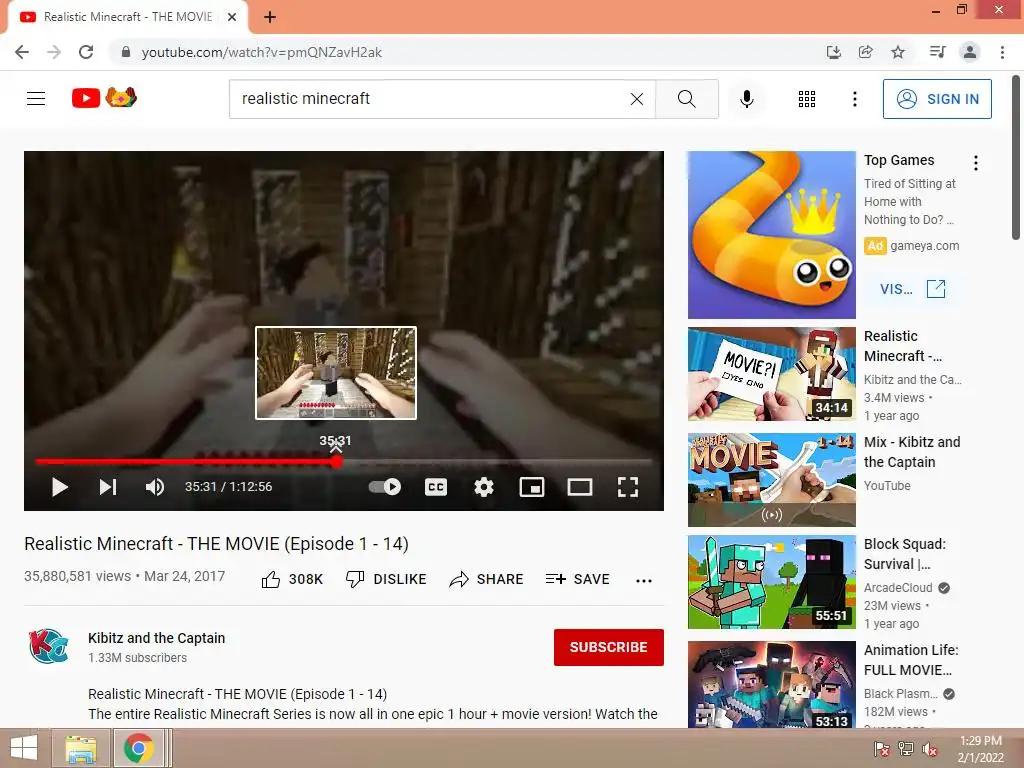Screen dimensions: 1024x768
Task: Click the Chrome taskbar icon
Action: (138, 748)
